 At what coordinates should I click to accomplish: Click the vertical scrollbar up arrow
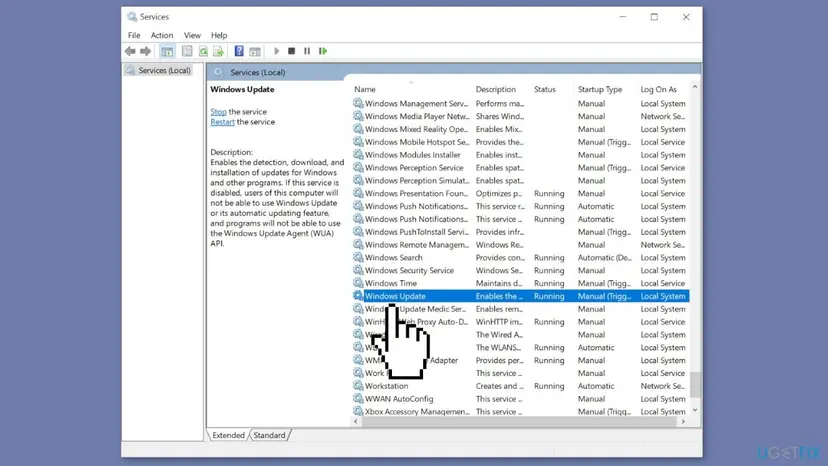click(695, 87)
